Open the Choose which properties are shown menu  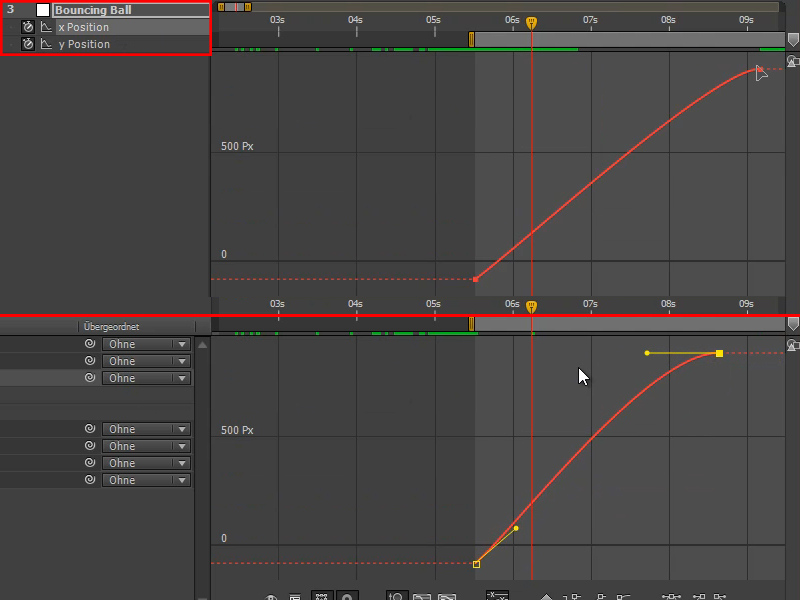pyautogui.click(x=270, y=597)
